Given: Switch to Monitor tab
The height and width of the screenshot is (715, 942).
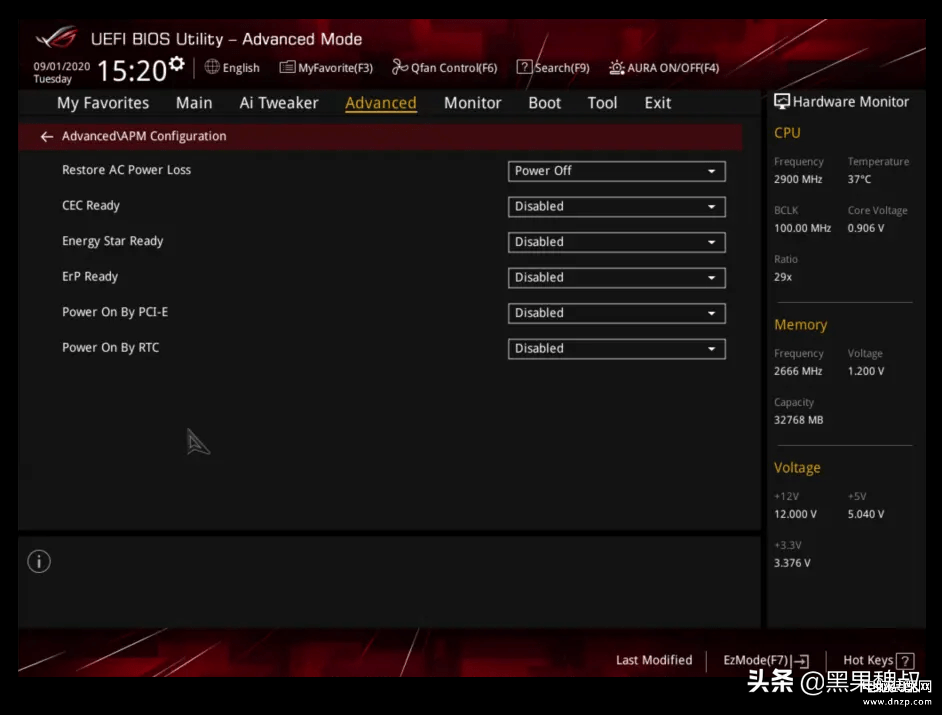Looking at the screenshot, I should (472, 103).
